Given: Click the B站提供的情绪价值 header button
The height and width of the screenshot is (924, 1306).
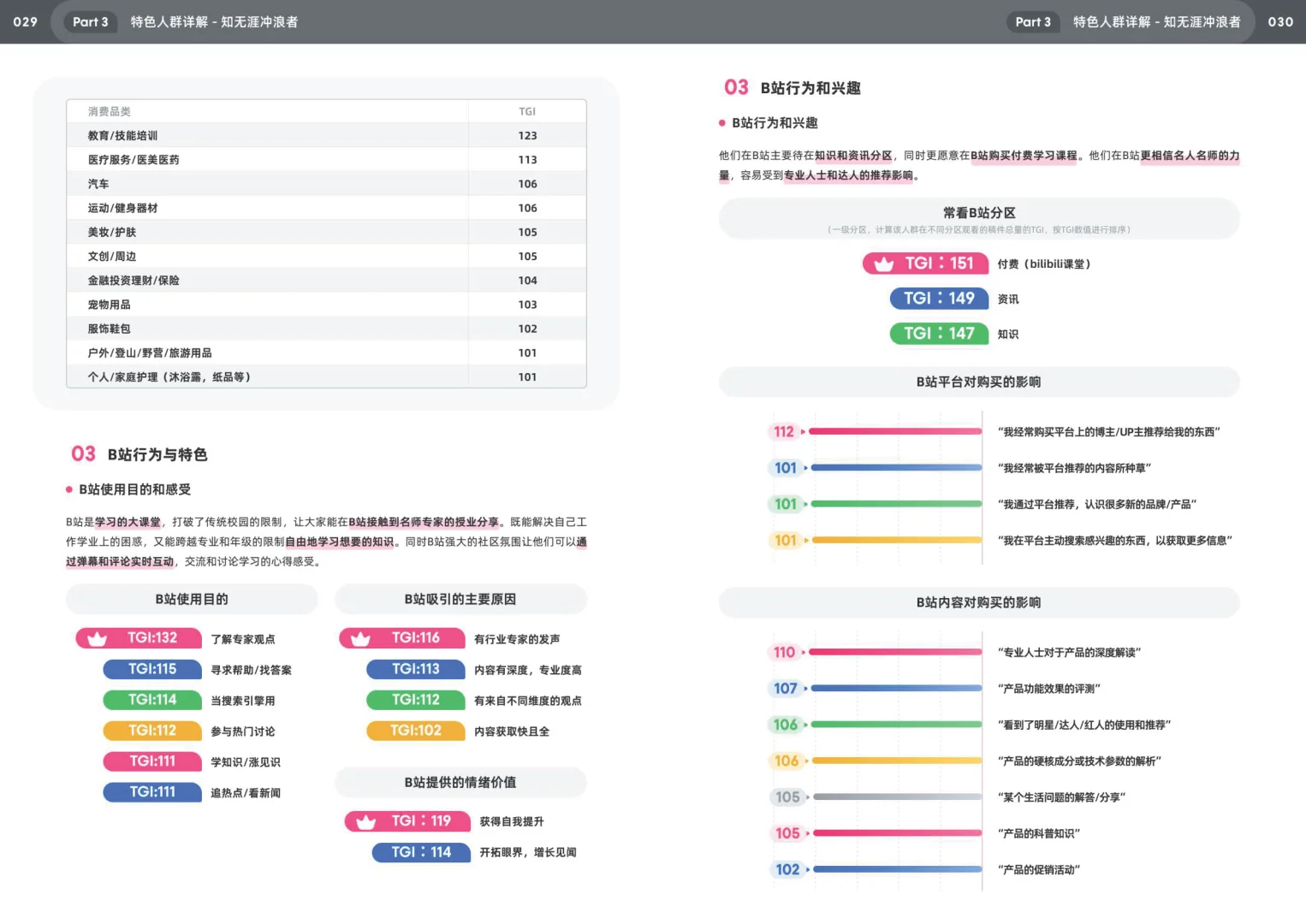Looking at the screenshot, I should coord(460,782).
